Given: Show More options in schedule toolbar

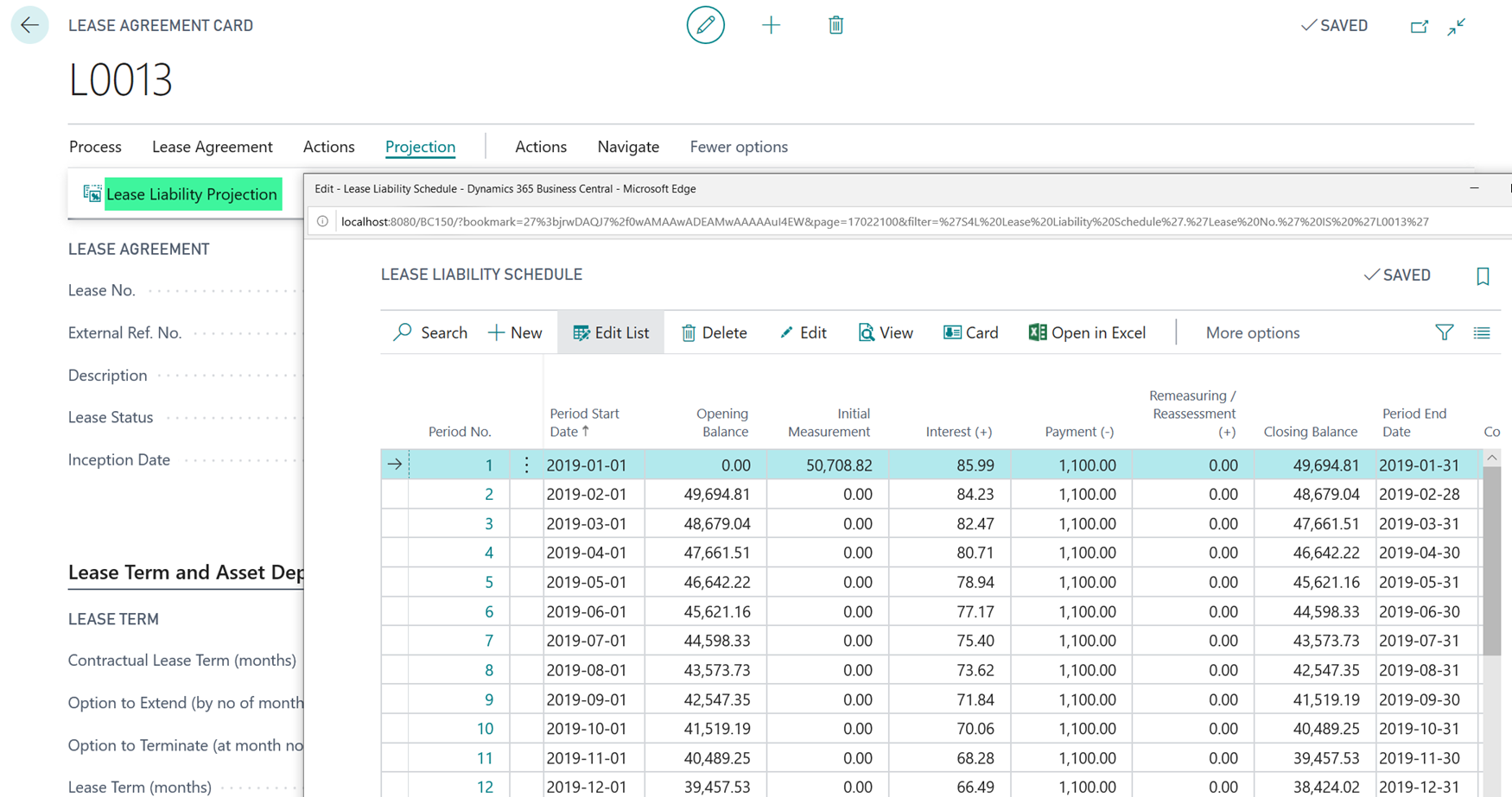Looking at the screenshot, I should (1252, 332).
